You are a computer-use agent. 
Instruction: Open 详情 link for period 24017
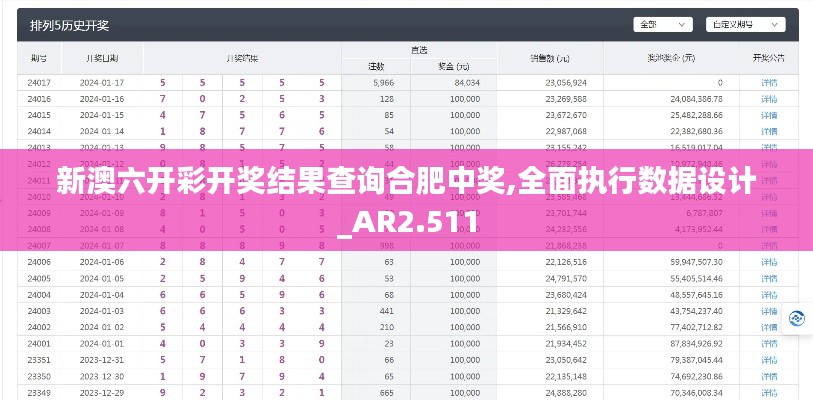[768, 82]
